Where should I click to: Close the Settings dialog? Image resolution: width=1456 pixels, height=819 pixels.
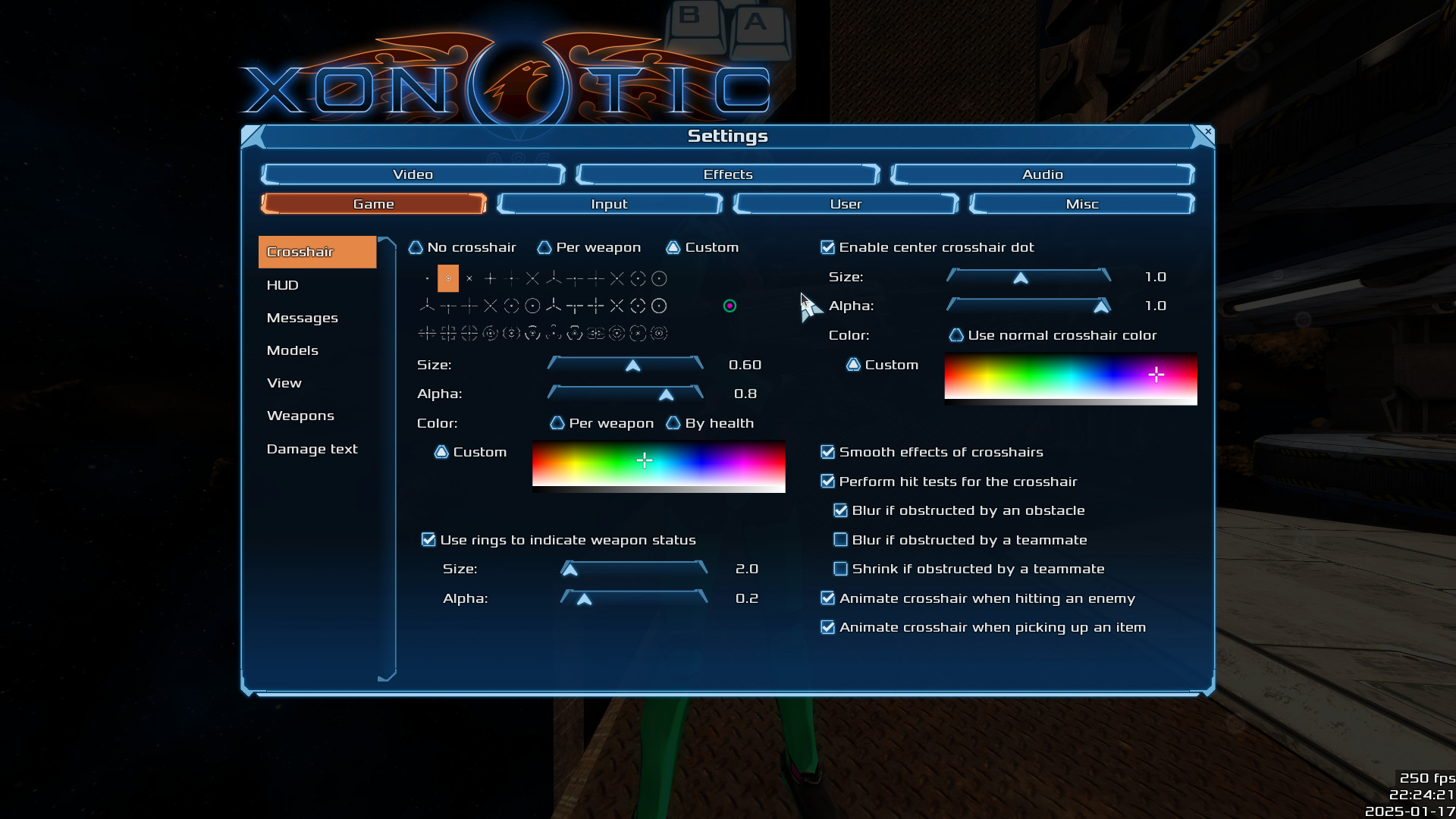(1208, 132)
